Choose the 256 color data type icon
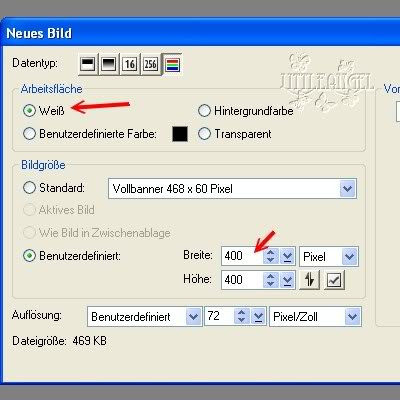The height and width of the screenshot is (400, 400). point(150,64)
